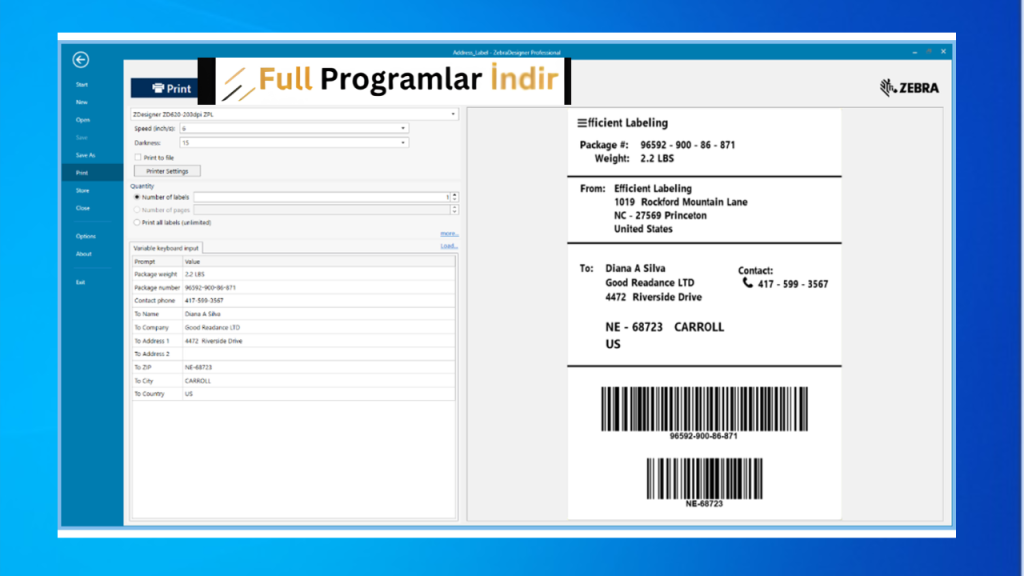
Task: Click the Value column header
Action: coord(319,261)
